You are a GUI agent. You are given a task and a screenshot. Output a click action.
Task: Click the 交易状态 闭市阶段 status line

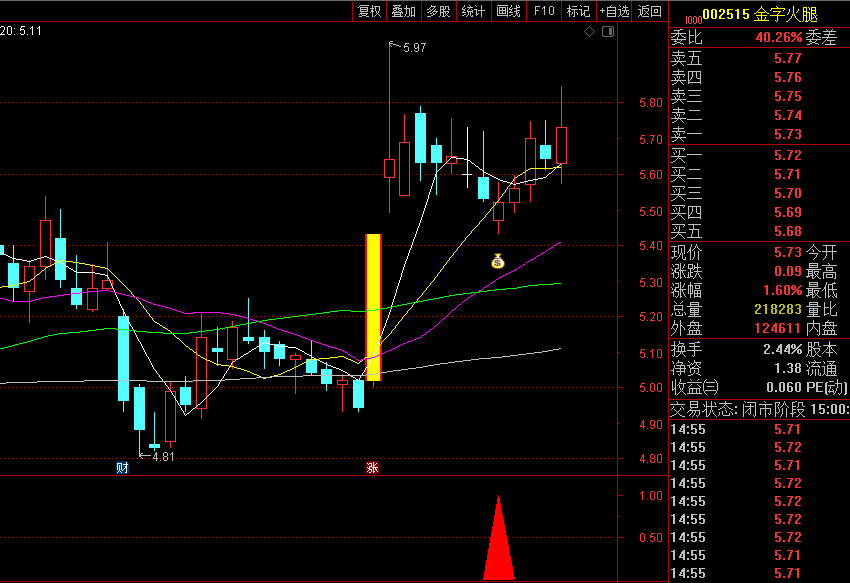pos(759,409)
